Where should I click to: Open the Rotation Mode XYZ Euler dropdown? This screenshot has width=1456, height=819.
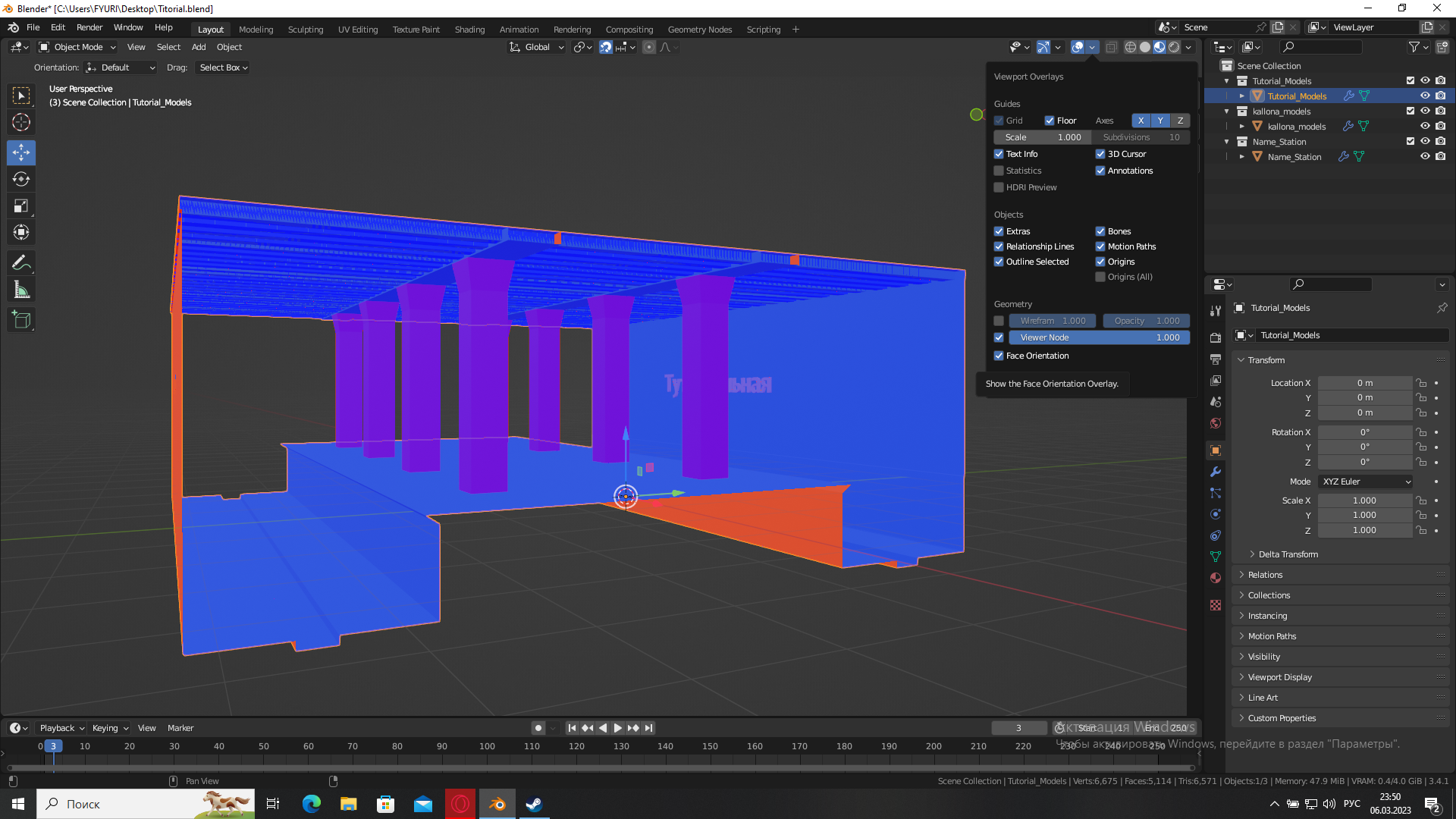[x=1365, y=482]
